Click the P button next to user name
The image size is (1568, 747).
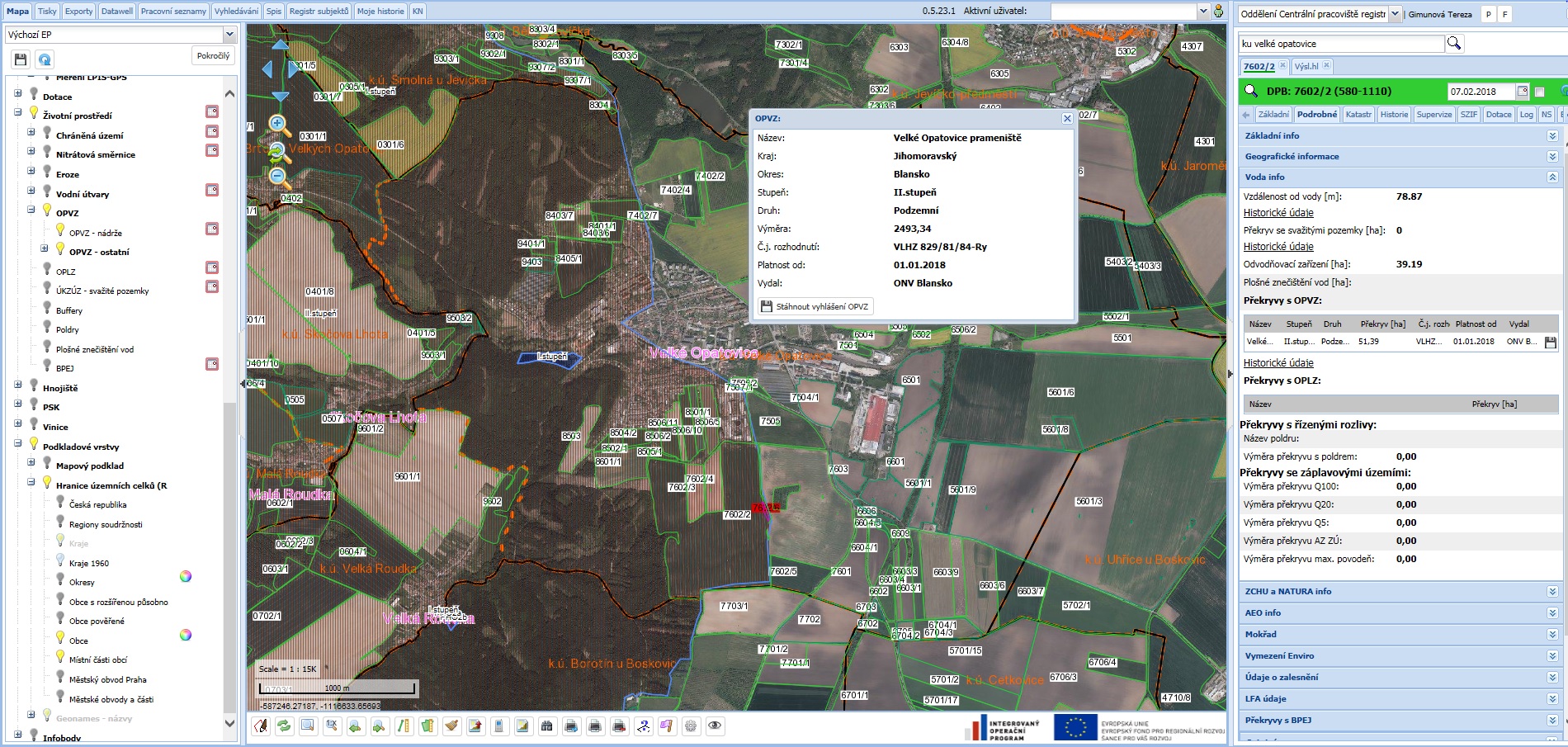[1488, 14]
